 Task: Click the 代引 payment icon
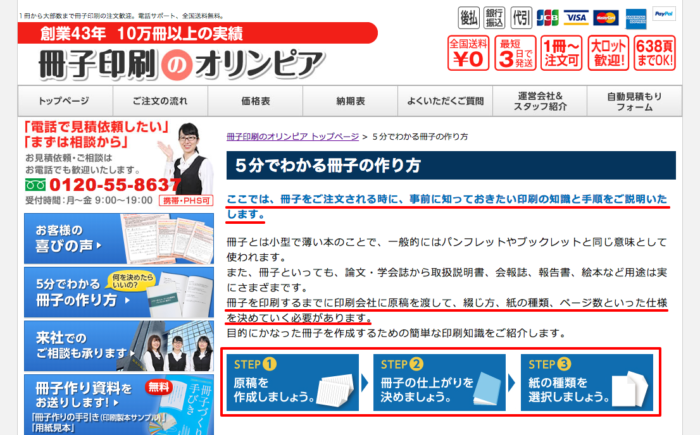(521, 18)
